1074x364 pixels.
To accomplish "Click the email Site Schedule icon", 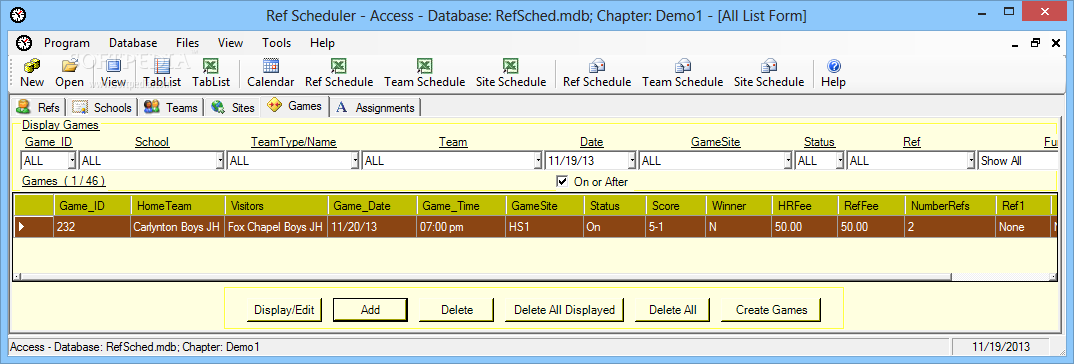I will pos(769,66).
